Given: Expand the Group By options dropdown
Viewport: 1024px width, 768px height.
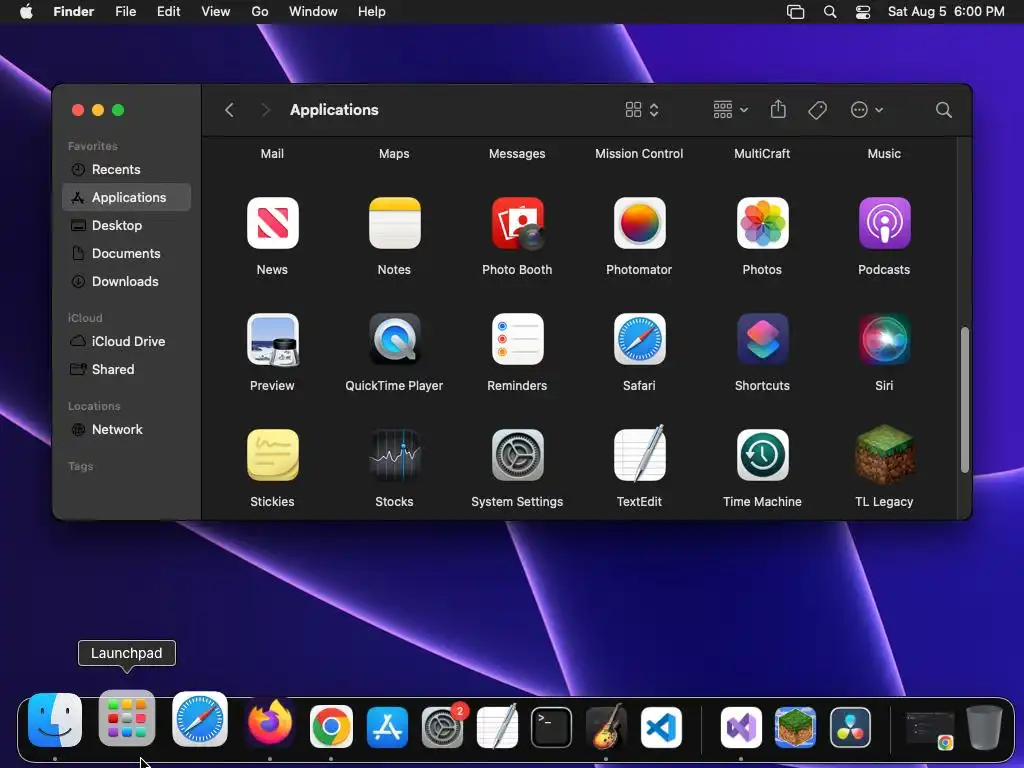Looking at the screenshot, I should tap(730, 110).
